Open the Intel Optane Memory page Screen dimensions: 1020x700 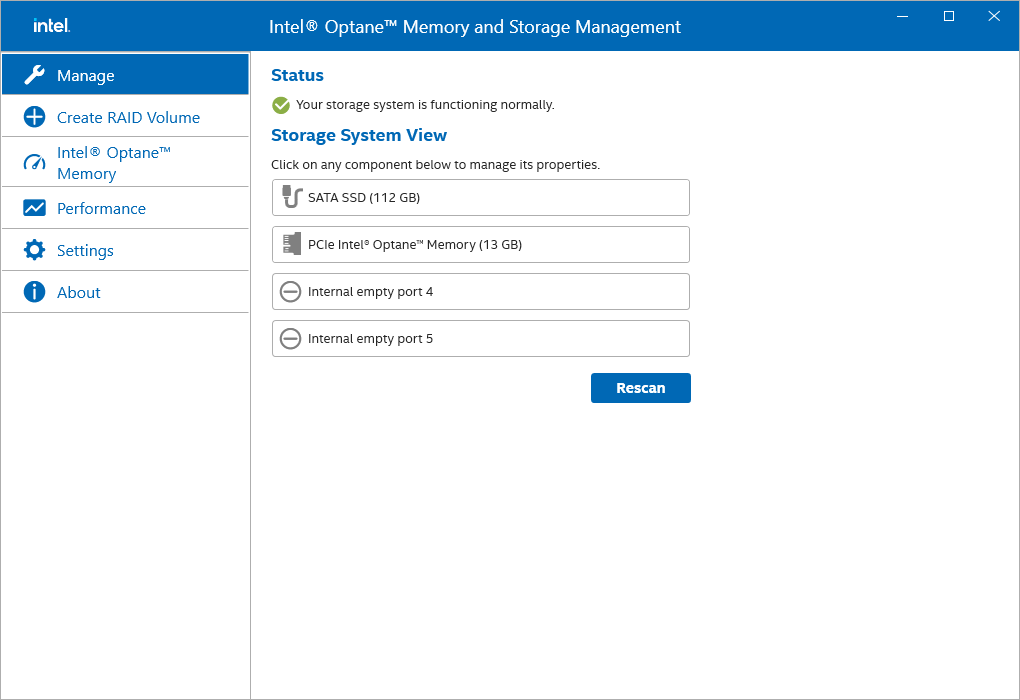(x=126, y=163)
